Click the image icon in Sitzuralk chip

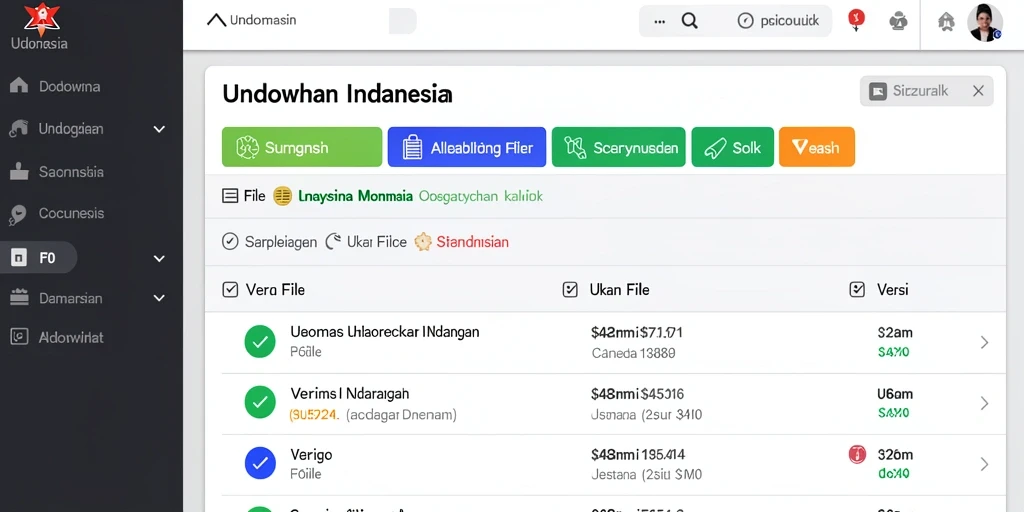click(878, 91)
